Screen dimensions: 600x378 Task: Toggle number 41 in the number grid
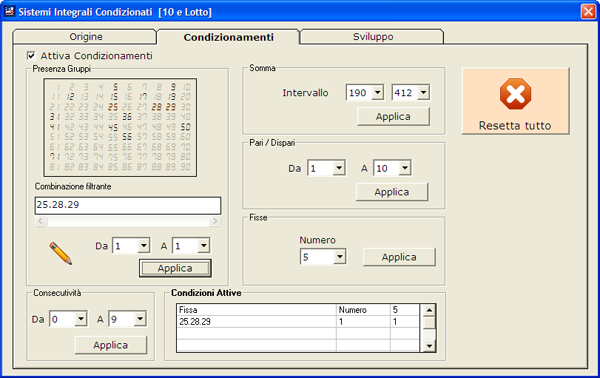click(55, 127)
